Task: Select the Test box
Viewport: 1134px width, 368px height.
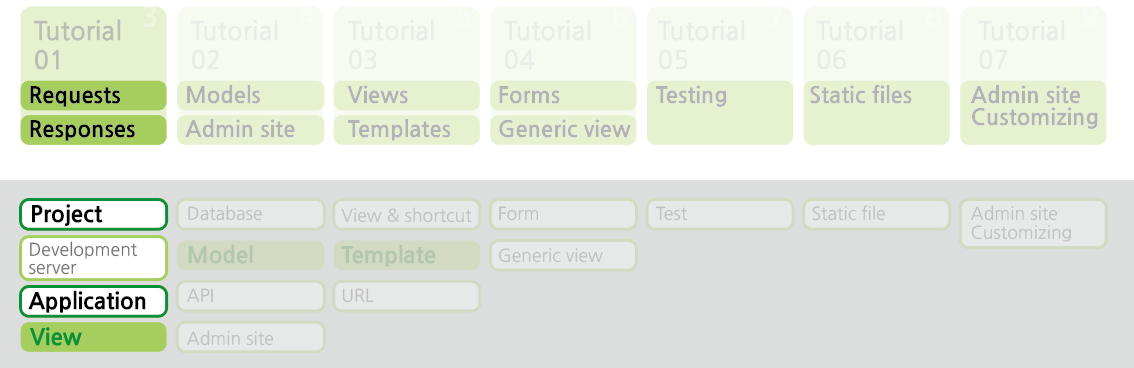Action: [720, 214]
